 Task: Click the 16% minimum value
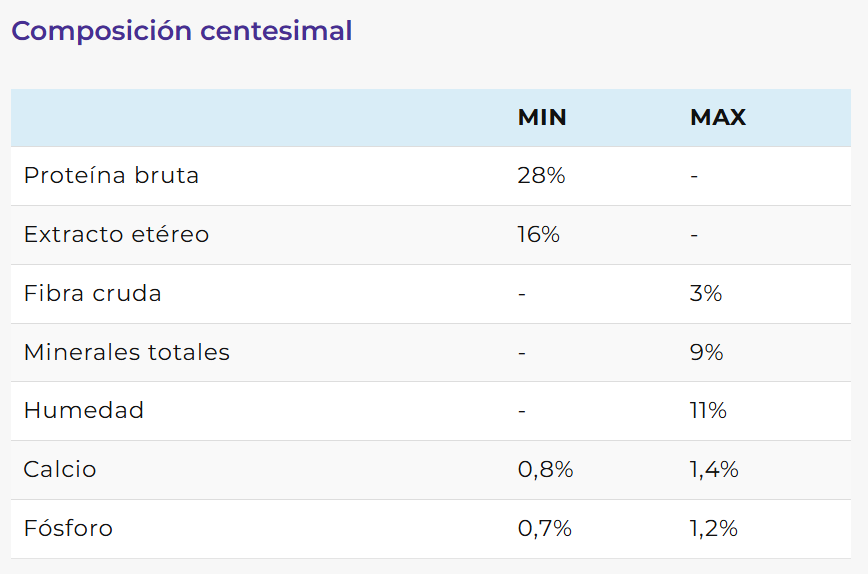[538, 235]
